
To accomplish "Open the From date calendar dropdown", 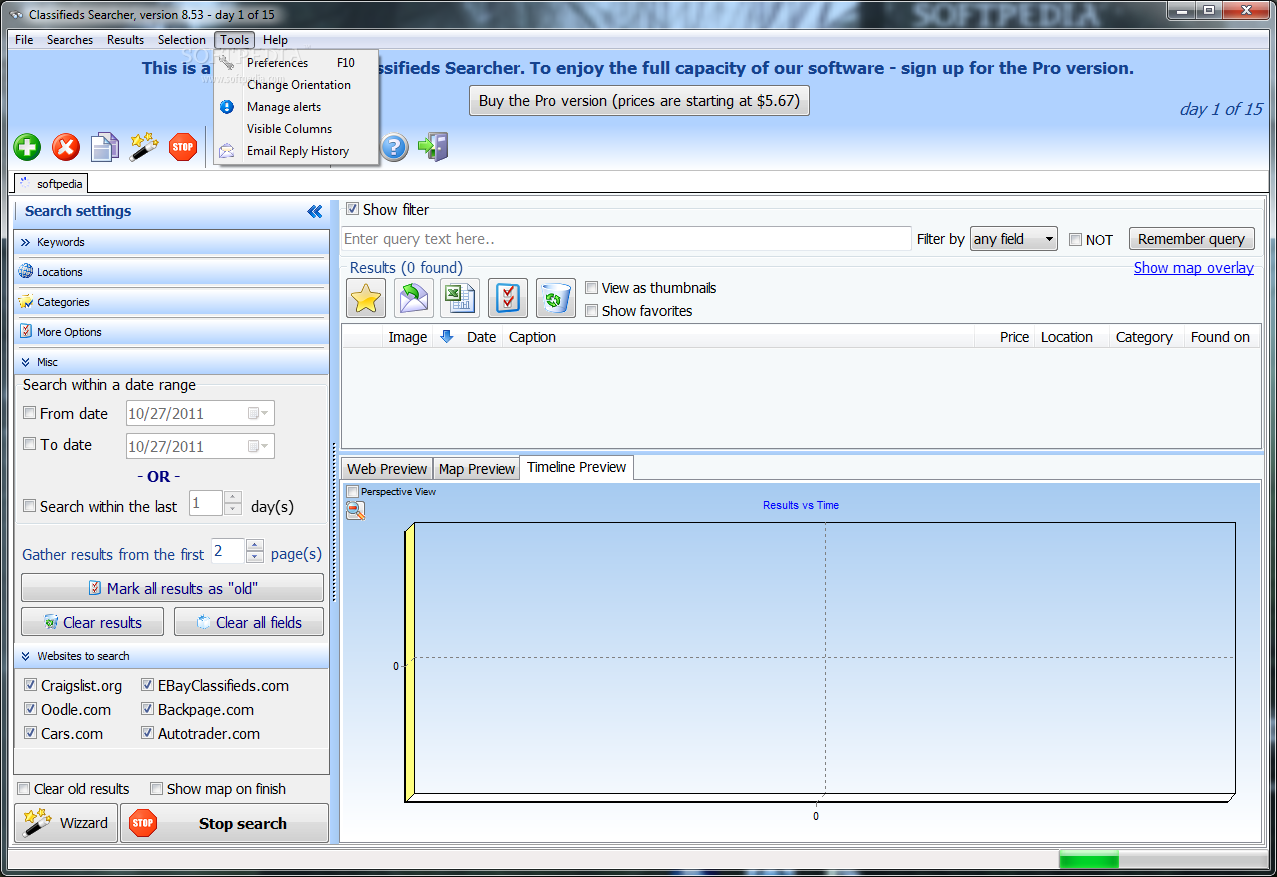I will coord(258,413).
